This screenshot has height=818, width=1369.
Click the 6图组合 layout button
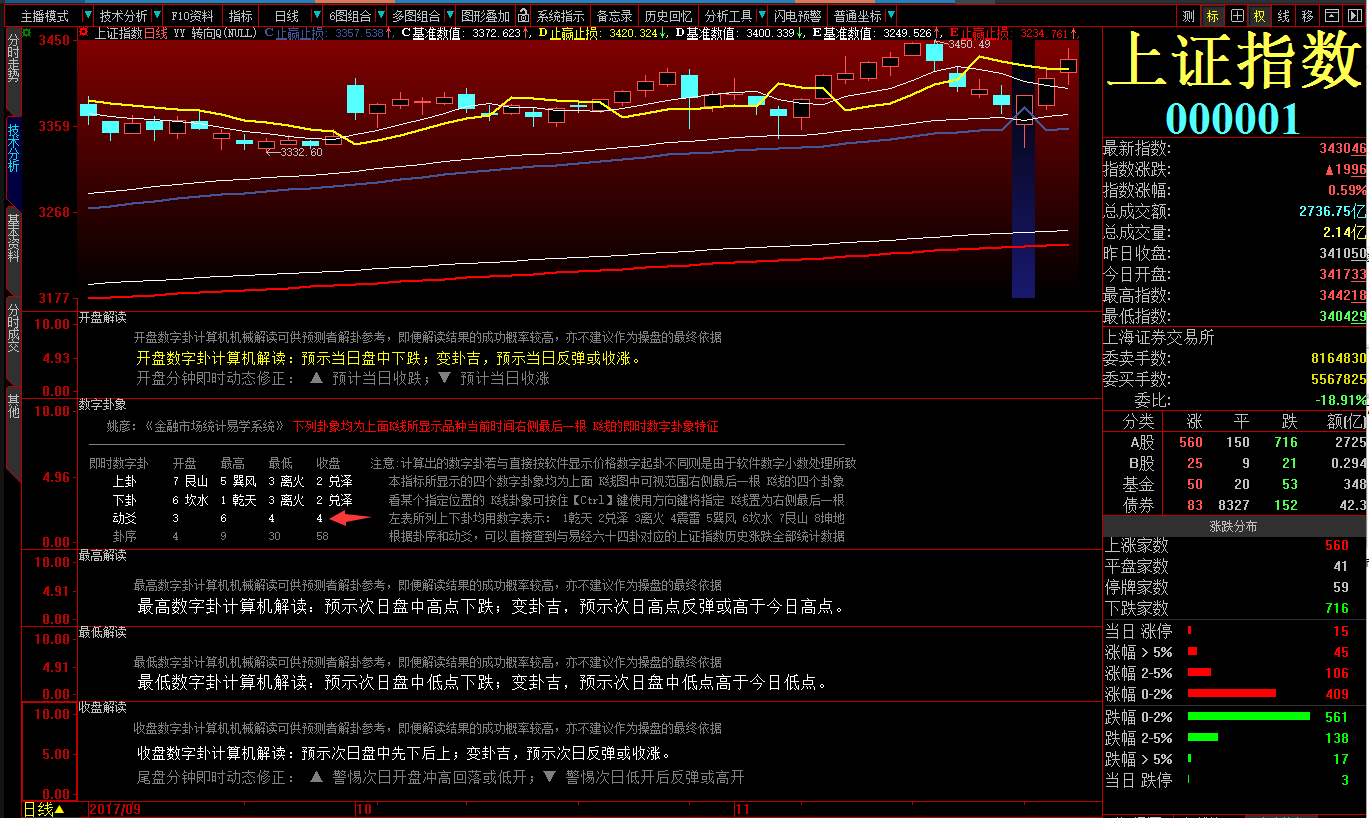pos(350,16)
